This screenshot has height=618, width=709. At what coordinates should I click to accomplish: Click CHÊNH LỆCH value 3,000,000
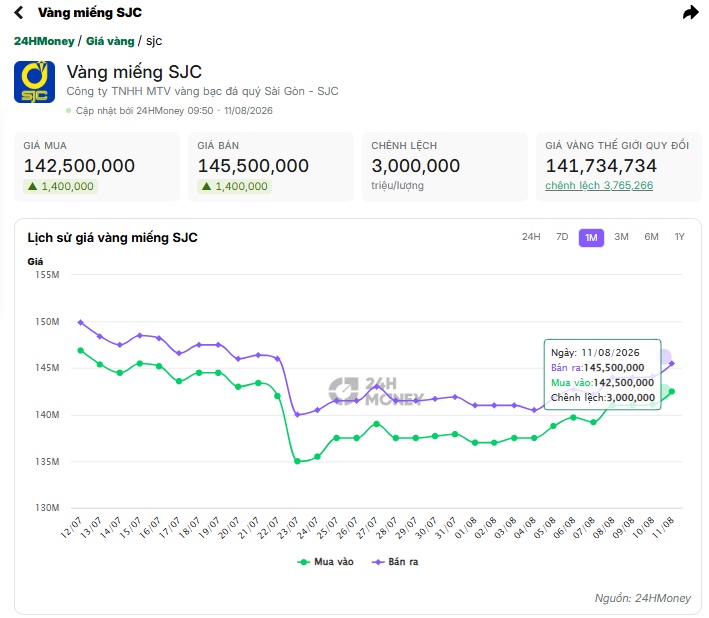tap(416, 166)
